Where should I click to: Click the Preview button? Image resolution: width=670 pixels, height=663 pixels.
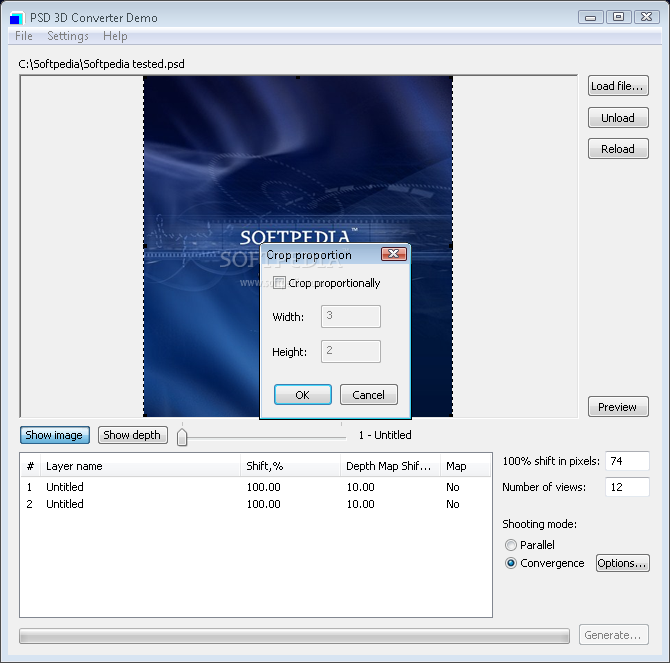click(x=618, y=407)
